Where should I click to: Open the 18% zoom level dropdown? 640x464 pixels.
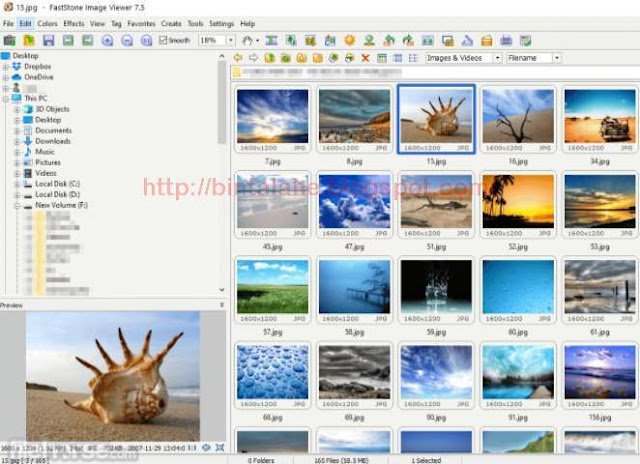point(231,40)
